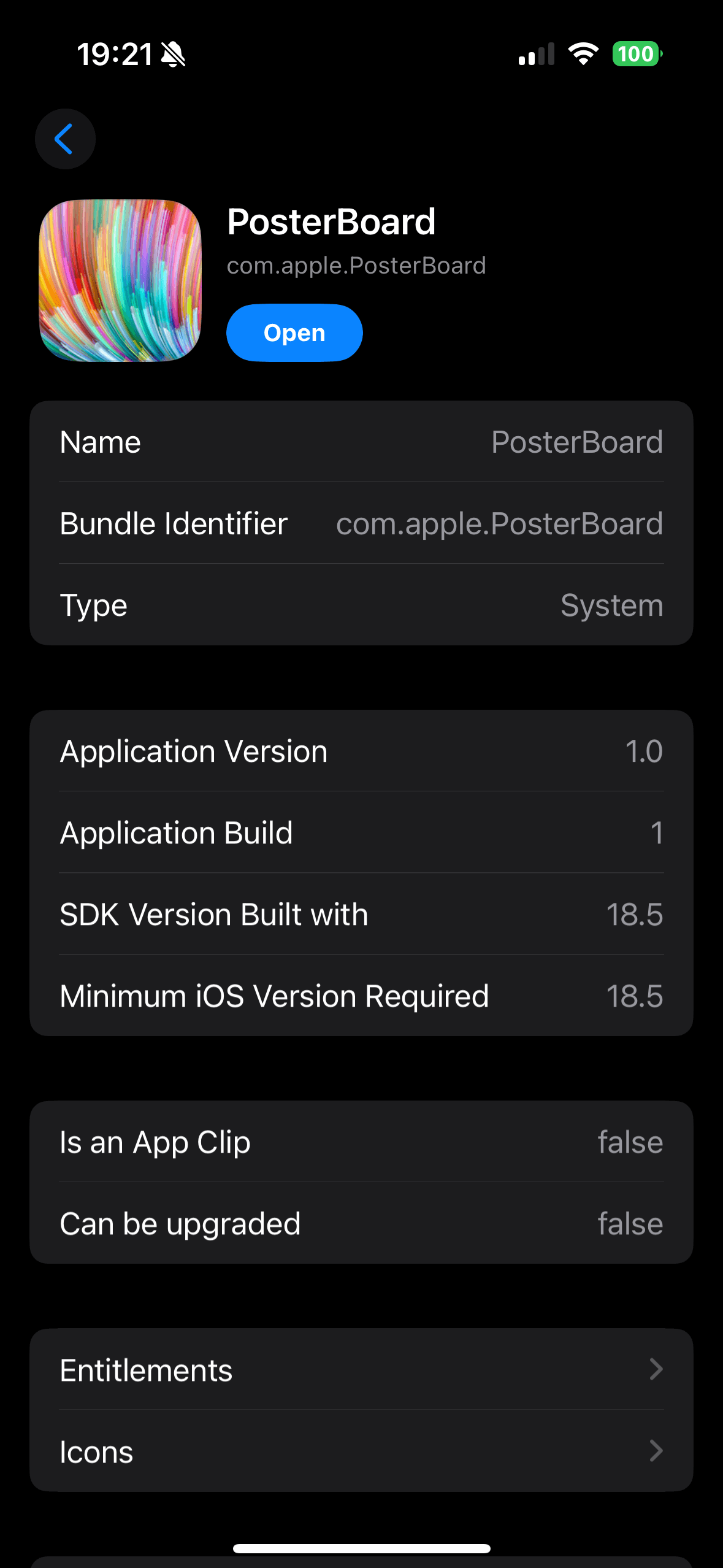Select the Name row value PosterBoard
Screen dimensions: 723x1568
point(576,442)
